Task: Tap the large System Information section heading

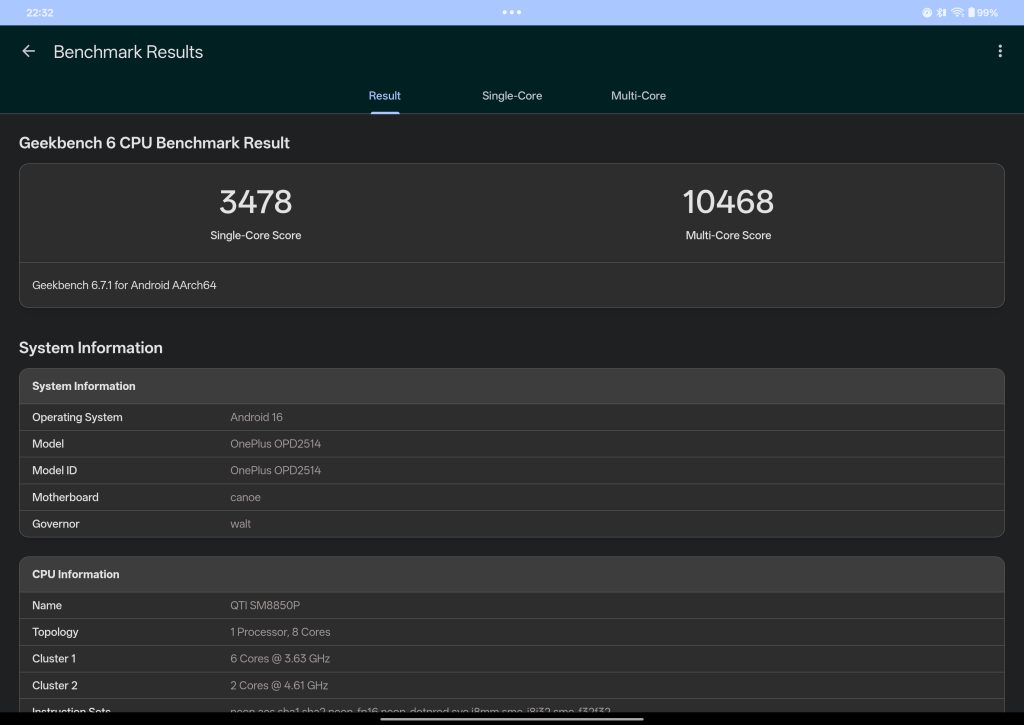Action: [x=91, y=347]
